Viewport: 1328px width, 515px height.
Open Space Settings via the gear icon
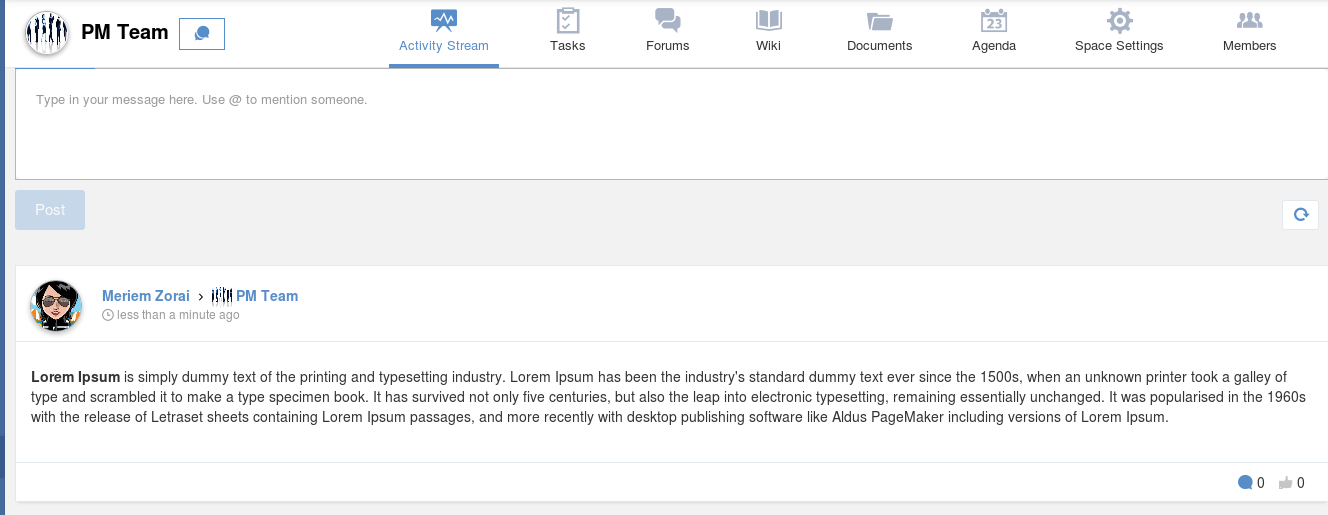coord(1119,20)
